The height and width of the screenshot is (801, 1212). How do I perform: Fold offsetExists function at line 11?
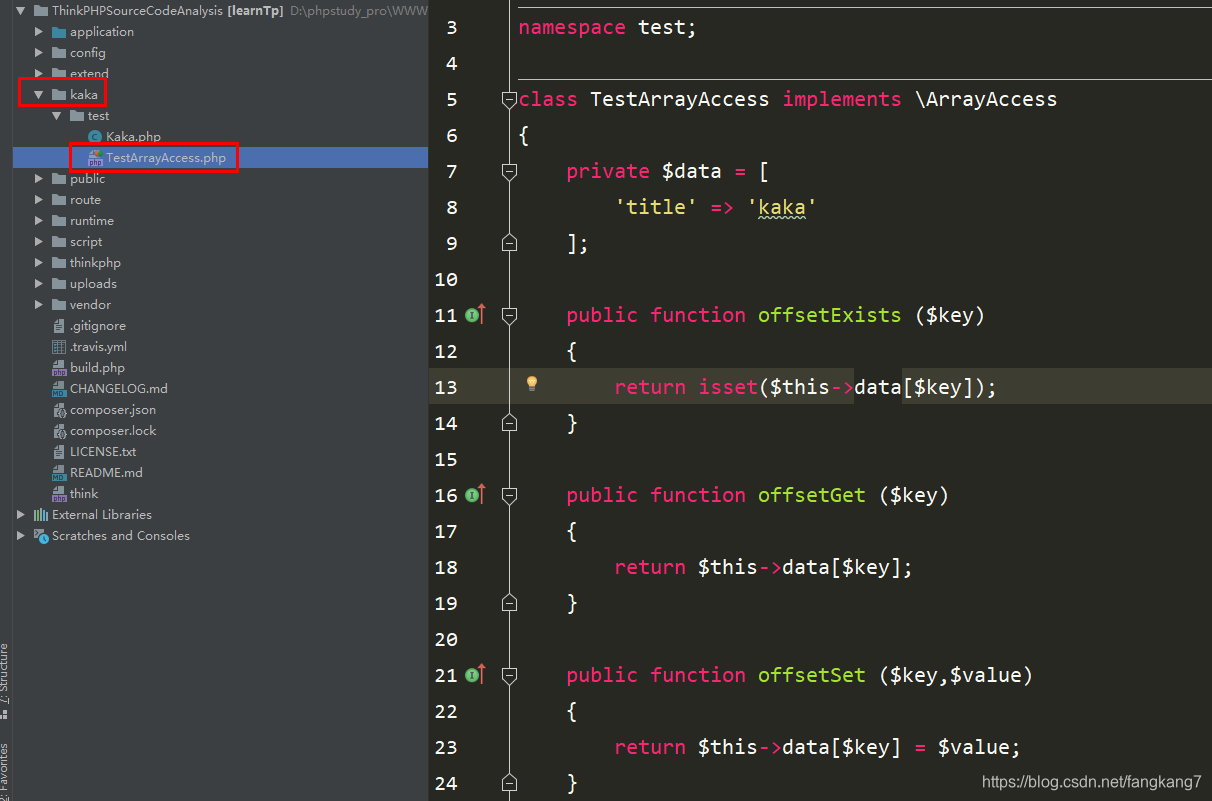(509, 315)
